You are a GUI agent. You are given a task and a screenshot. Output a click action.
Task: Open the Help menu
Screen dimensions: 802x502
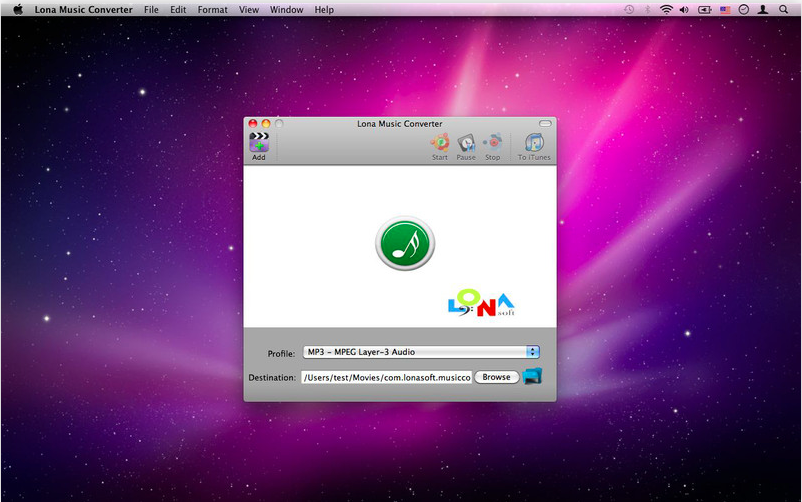(x=324, y=9)
